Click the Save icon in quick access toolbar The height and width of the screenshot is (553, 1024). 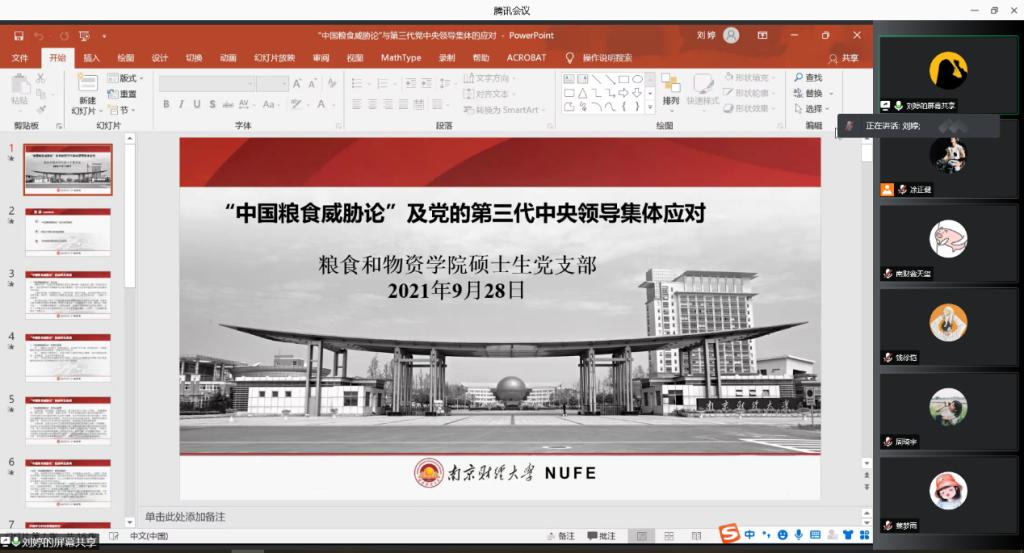point(18,36)
